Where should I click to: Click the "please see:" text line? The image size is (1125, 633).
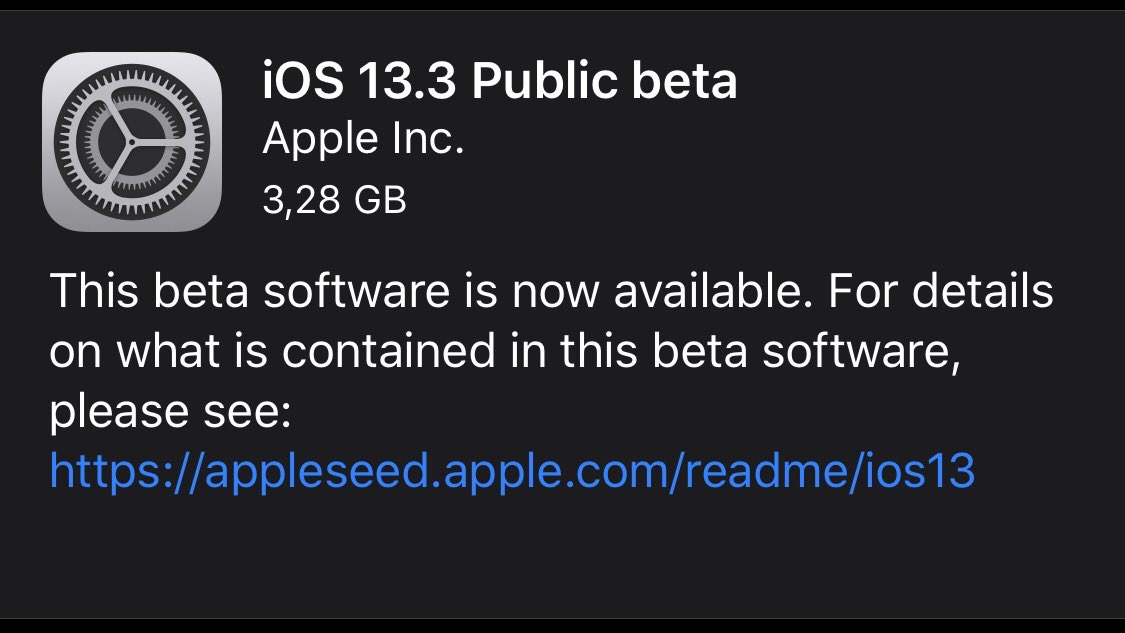pyautogui.click(x=170, y=412)
